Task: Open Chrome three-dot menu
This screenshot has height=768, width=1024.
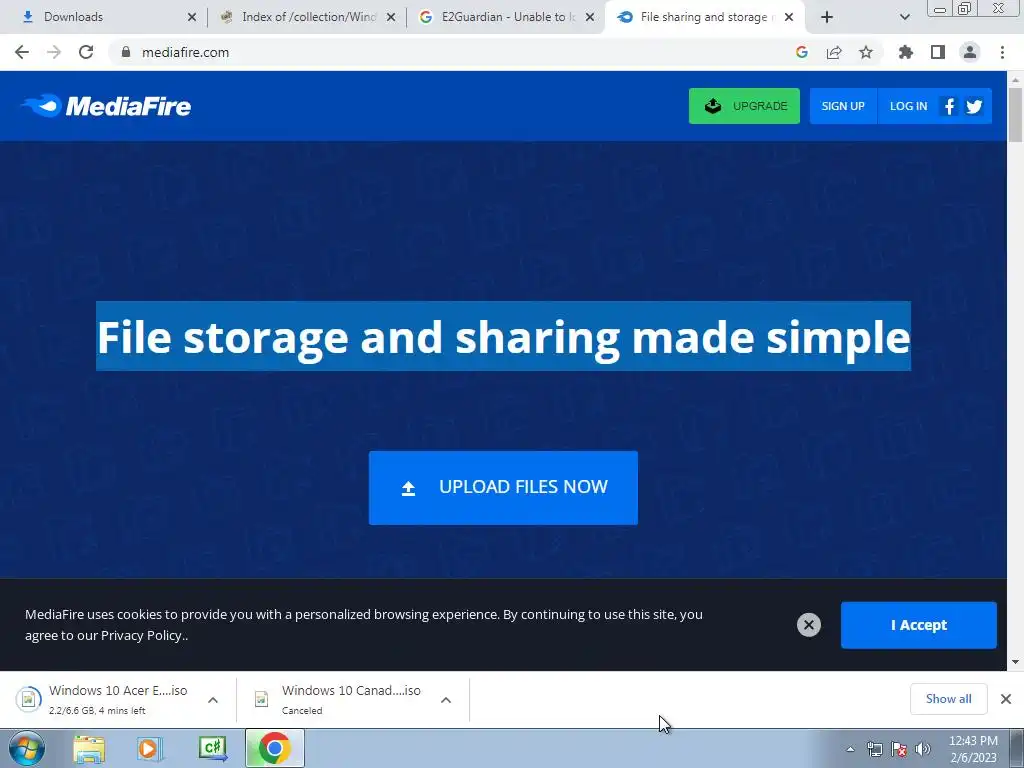Action: point(1002,52)
